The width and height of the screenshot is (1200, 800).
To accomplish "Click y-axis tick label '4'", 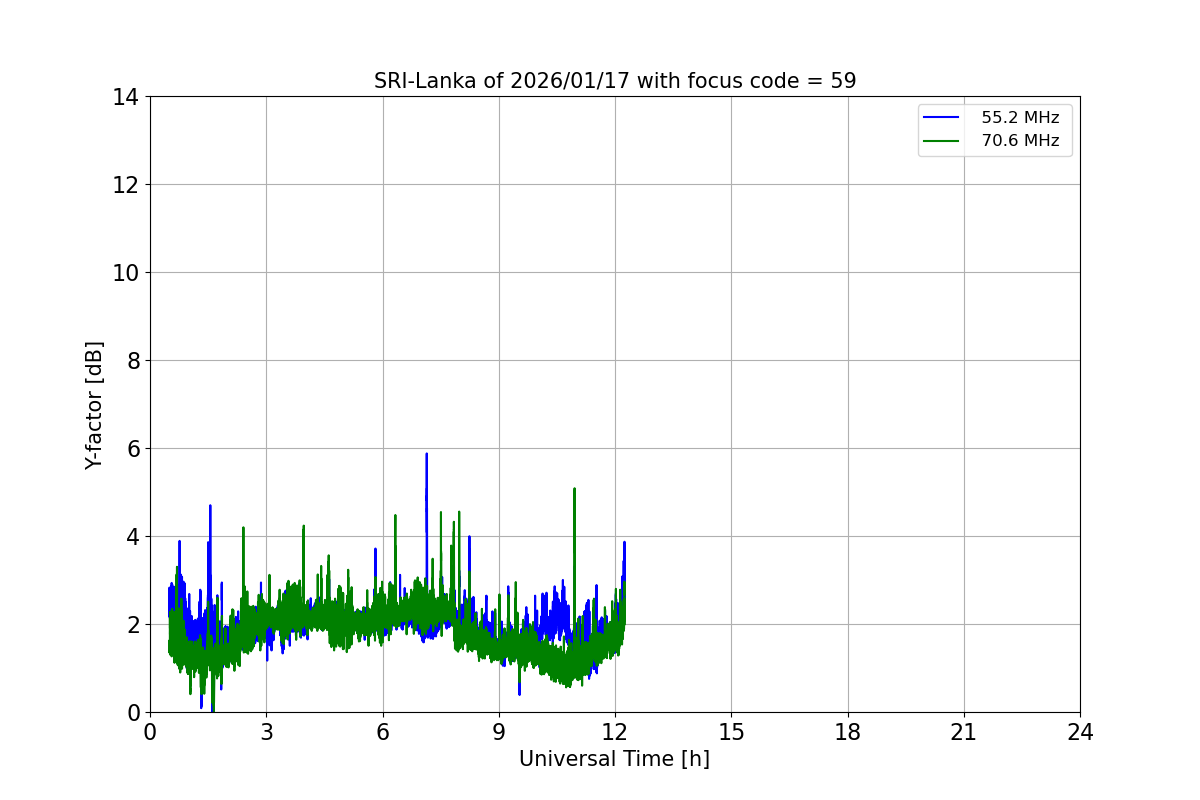I will [x=132, y=537].
